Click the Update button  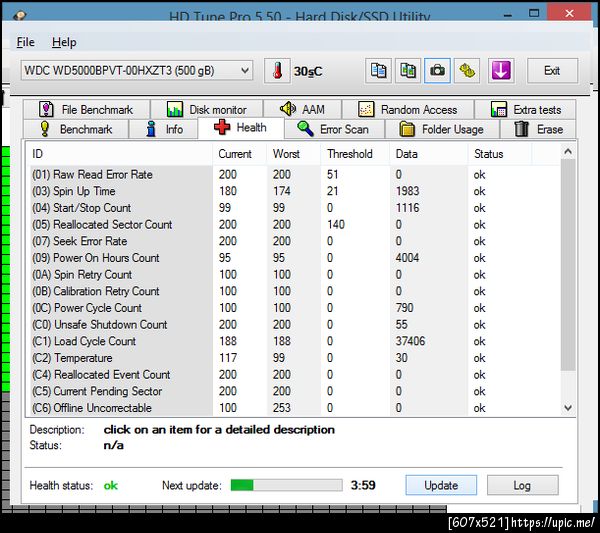point(441,485)
